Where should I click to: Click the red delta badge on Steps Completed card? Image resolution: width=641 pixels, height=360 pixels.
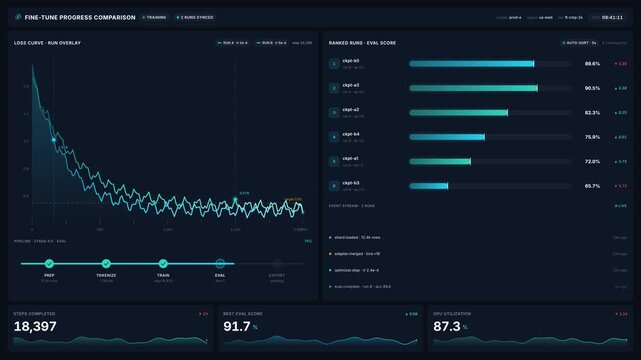tap(203, 314)
